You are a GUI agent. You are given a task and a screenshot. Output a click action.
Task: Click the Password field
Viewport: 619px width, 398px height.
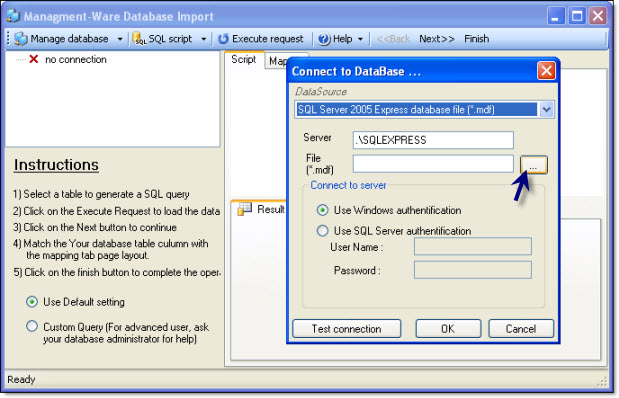click(x=473, y=270)
